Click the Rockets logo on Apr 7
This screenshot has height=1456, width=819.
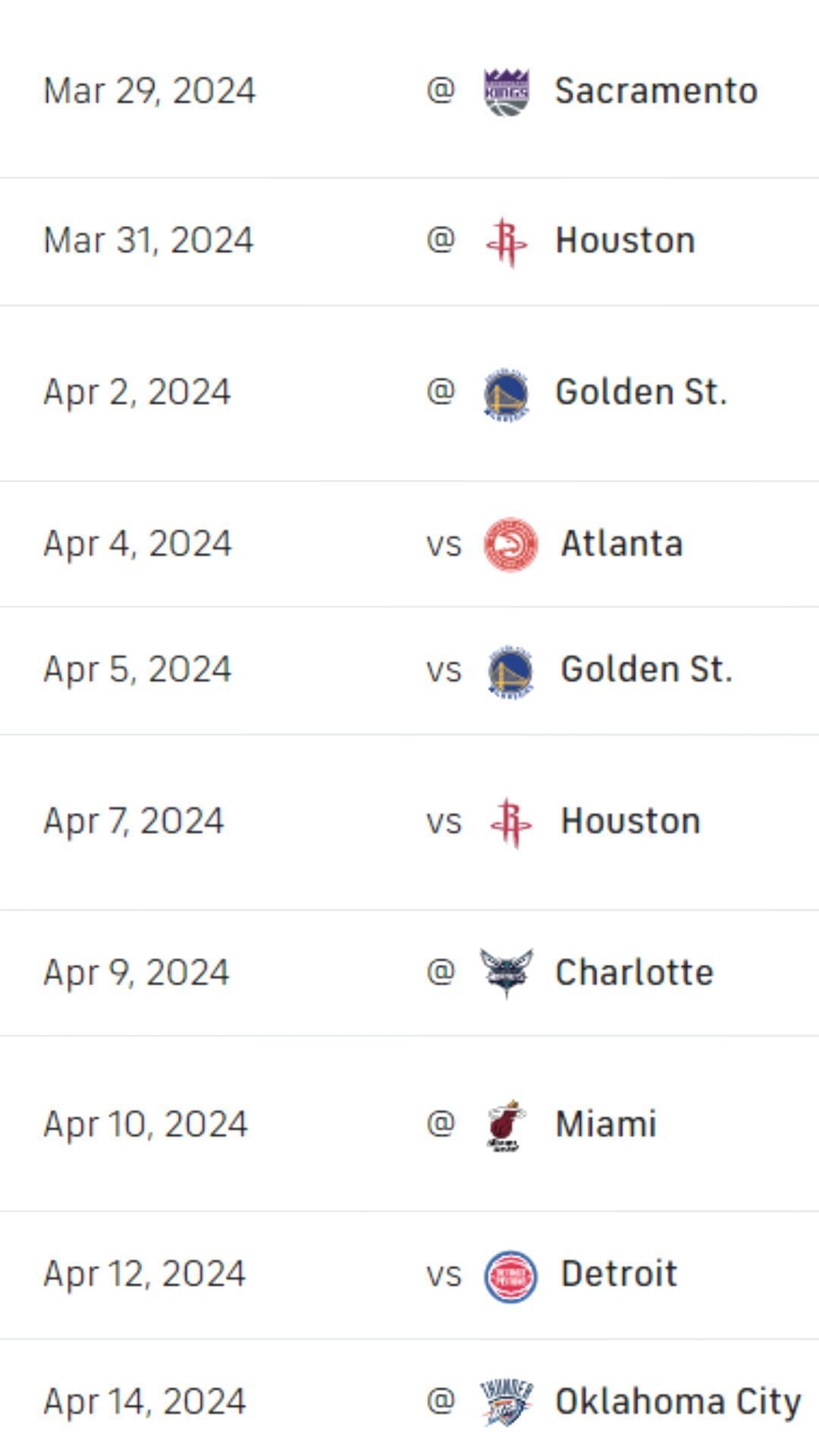click(x=510, y=823)
